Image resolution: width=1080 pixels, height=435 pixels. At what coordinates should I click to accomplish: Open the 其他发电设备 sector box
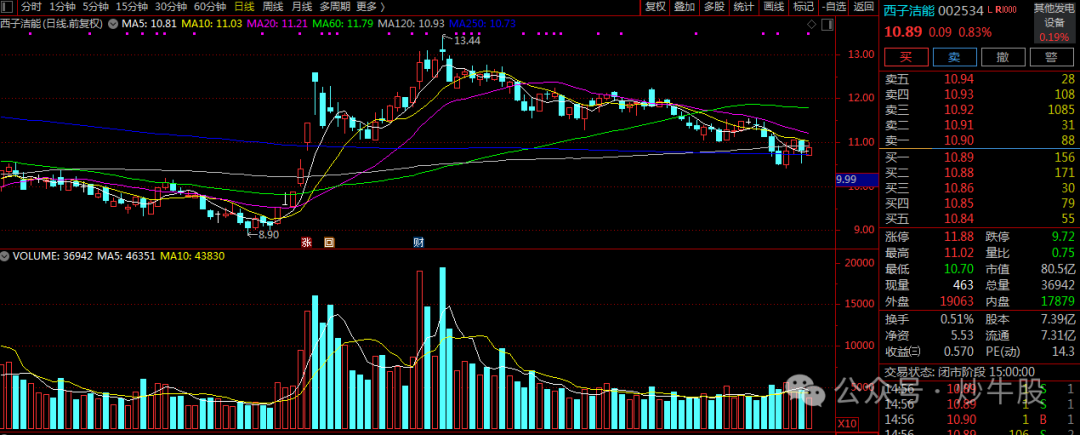tap(1053, 23)
